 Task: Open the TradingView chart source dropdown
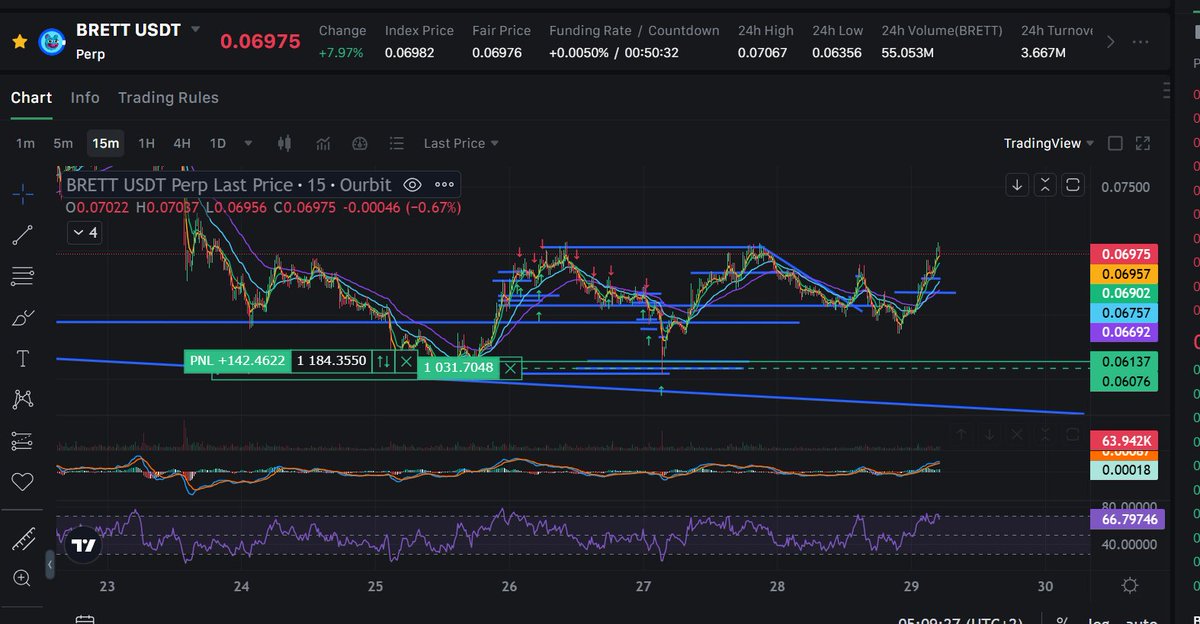point(1049,143)
